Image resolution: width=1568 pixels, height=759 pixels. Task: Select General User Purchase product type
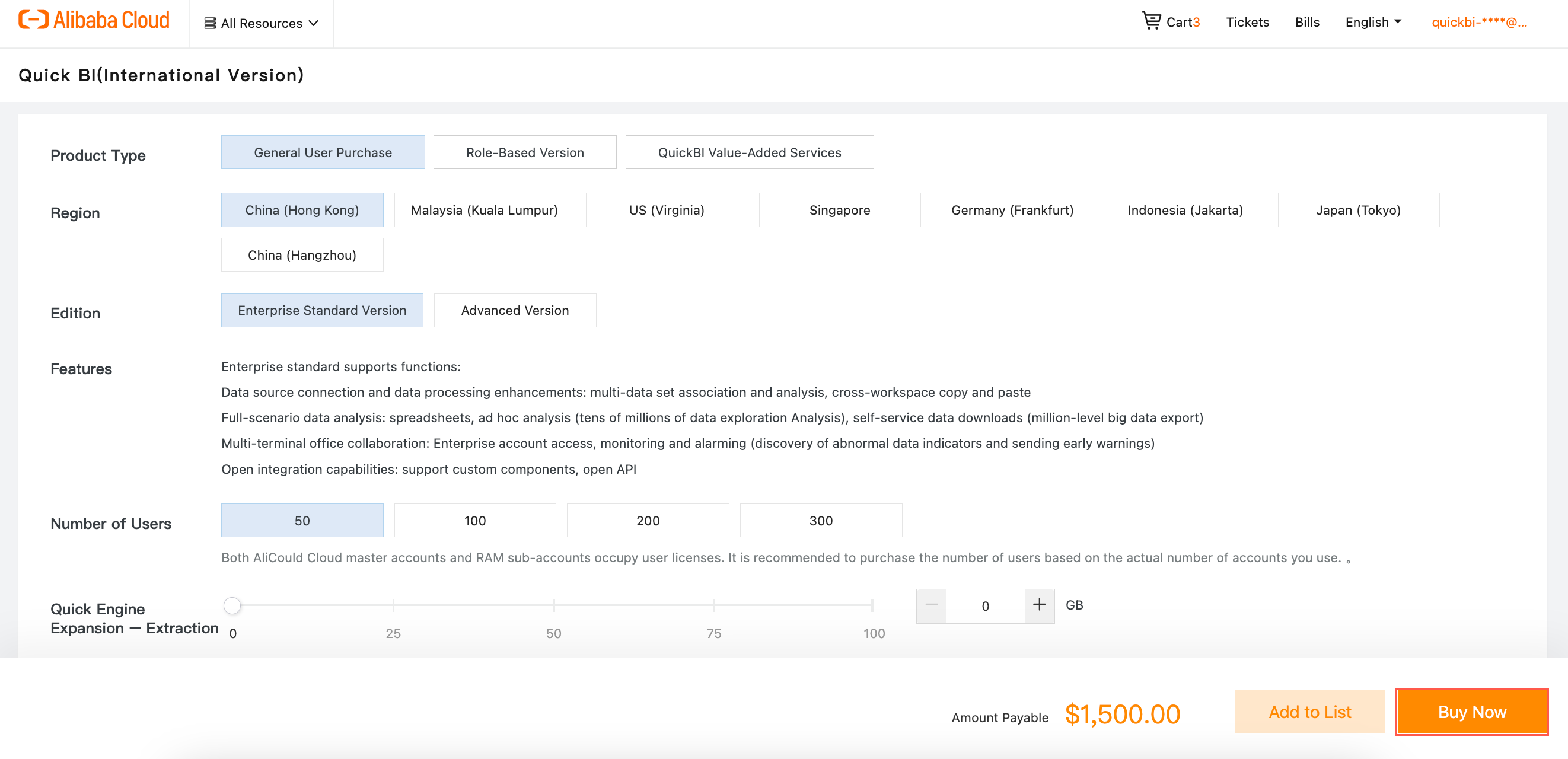pos(323,152)
